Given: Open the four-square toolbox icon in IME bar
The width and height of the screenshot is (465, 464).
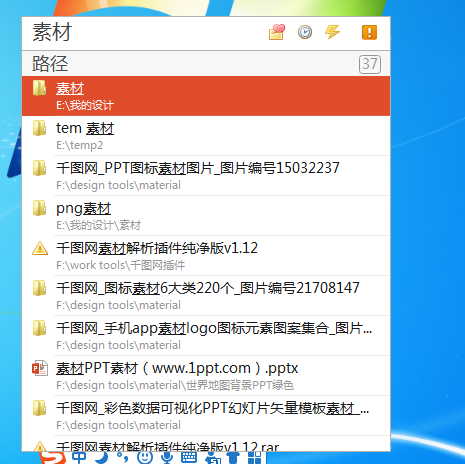Looking at the screenshot, I should pos(255,458).
